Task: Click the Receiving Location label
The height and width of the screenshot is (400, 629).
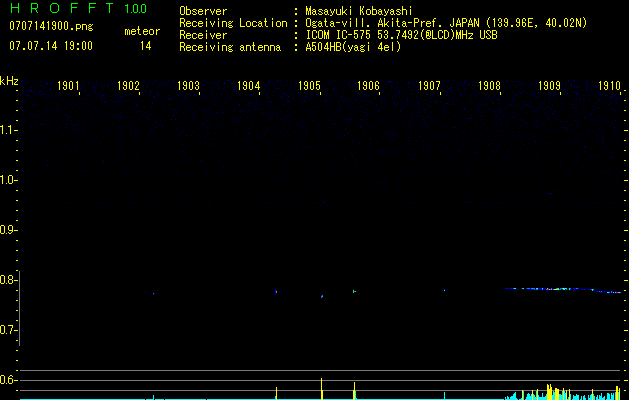Action: (233, 23)
